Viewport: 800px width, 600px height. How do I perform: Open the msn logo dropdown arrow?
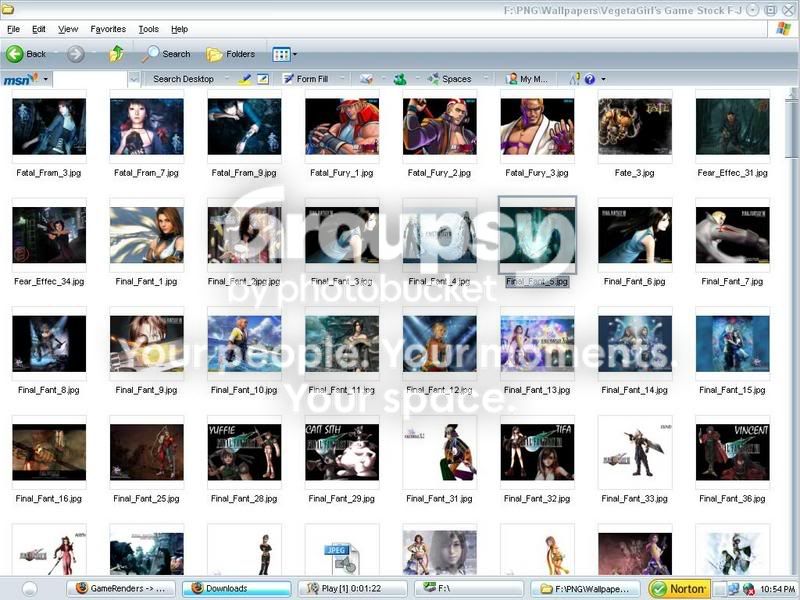45,79
